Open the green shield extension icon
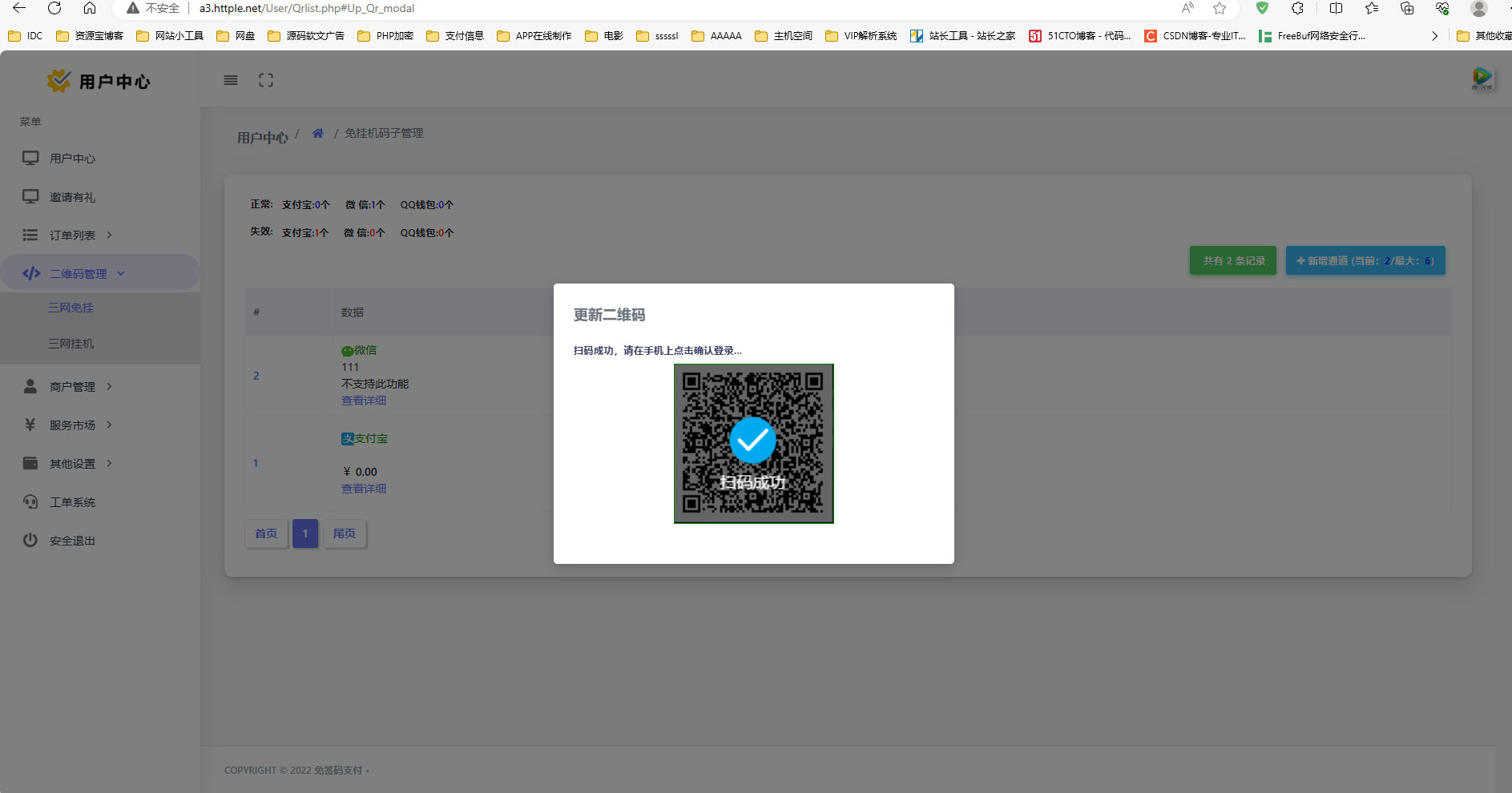 tap(1262, 8)
